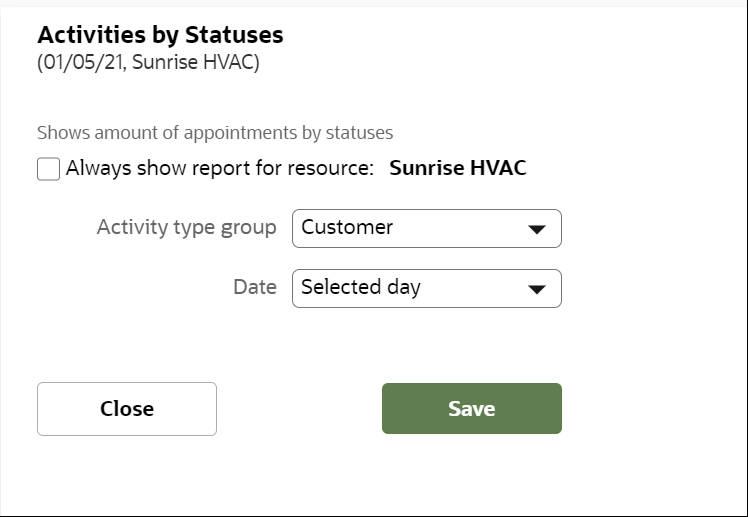This screenshot has width=748, height=517.
Task: Select the 'Selected day' value text in the combo box
Action: click(361, 287)
